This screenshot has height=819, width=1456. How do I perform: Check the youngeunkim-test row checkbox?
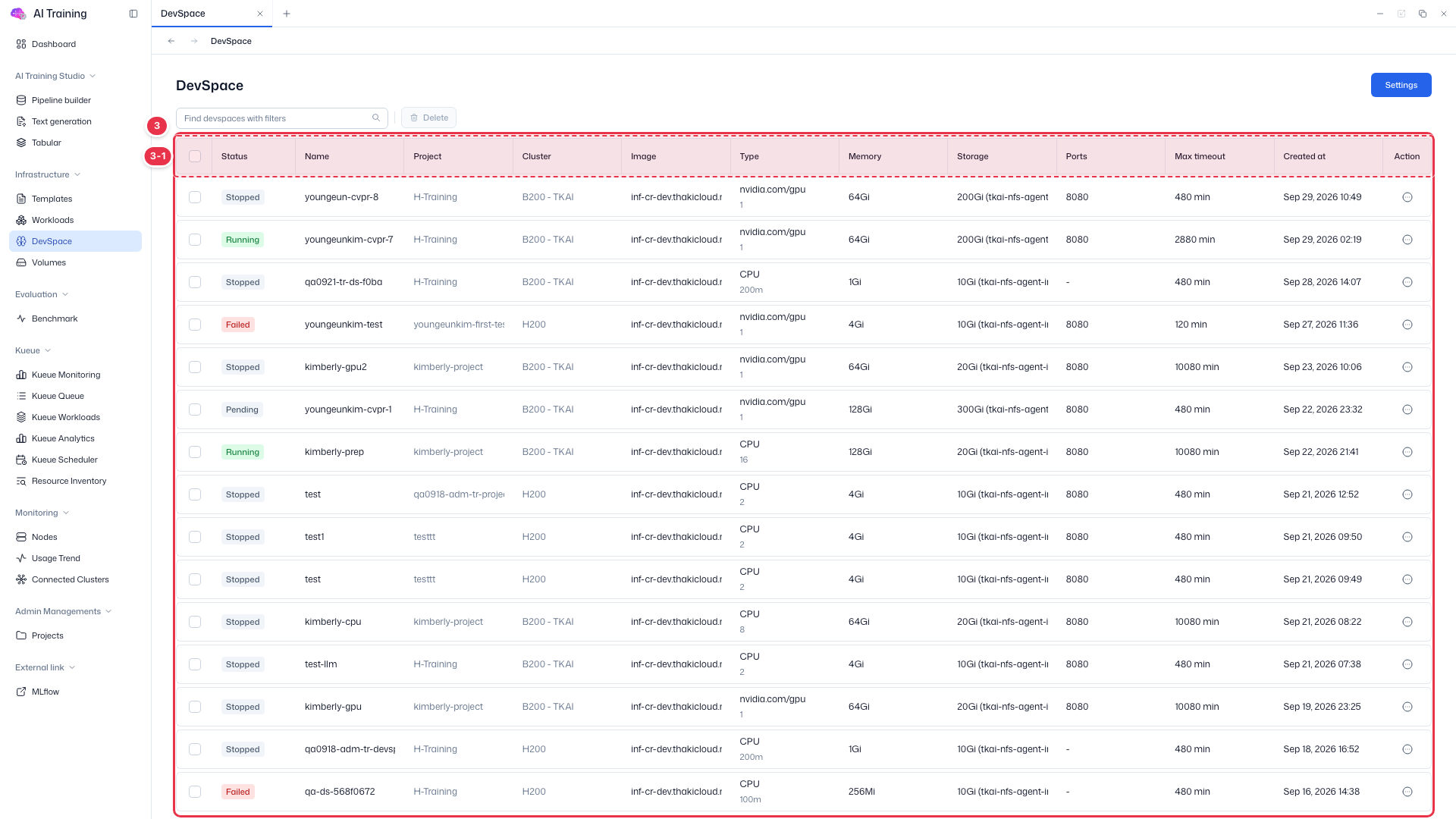[x=195, y=325]
